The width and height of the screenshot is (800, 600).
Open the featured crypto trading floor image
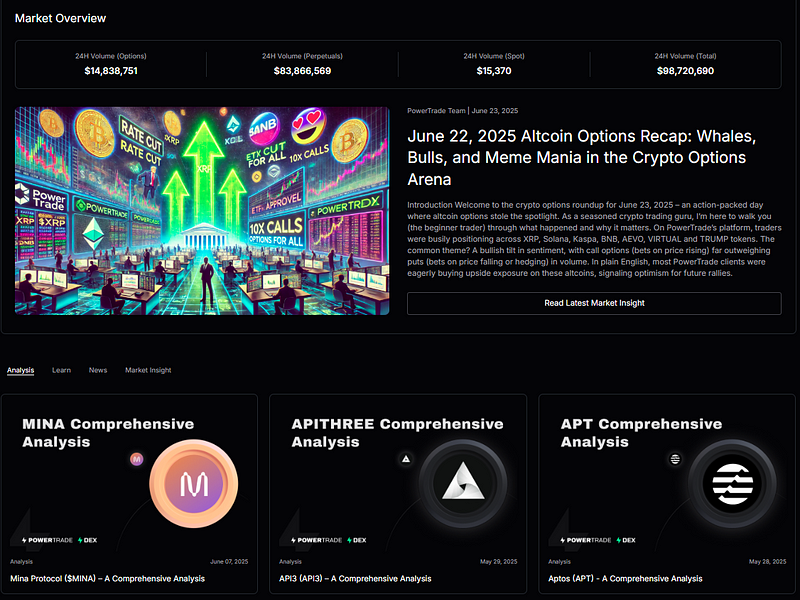[202, 211]
